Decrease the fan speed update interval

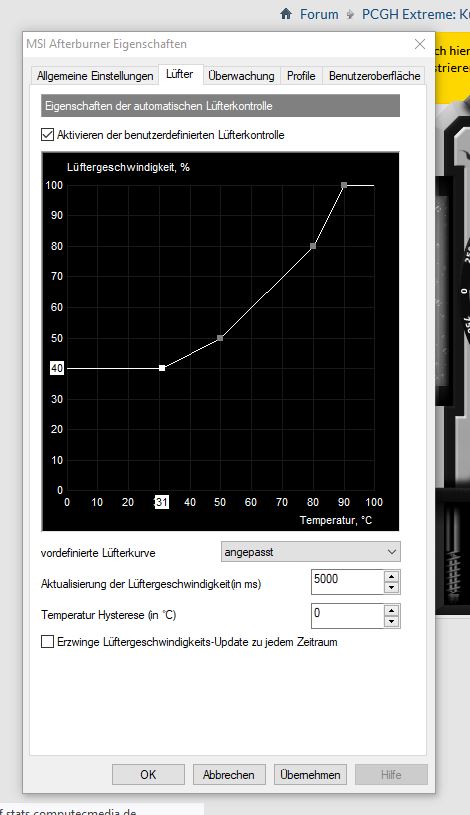tap(391, 588)
